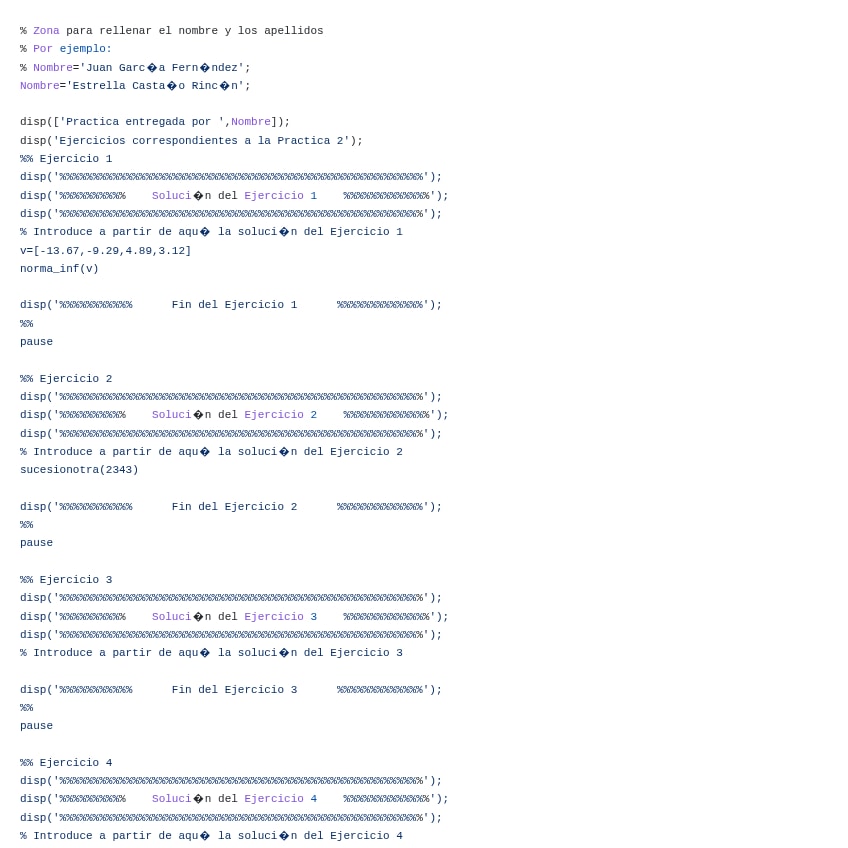Image resolution: width=848 pixels, height=848 pixels.
Task: Click the '%% Ejercicio 2' section header
Action: 66,379
